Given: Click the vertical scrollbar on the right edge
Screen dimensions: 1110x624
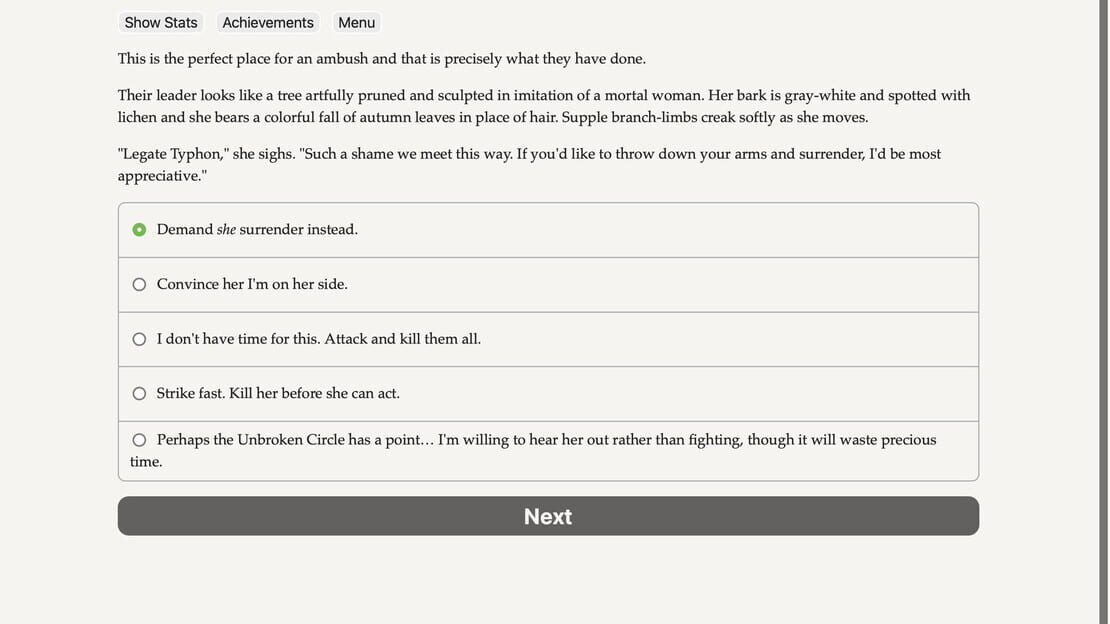Looking at the screenshot, I should (1103, 312).
